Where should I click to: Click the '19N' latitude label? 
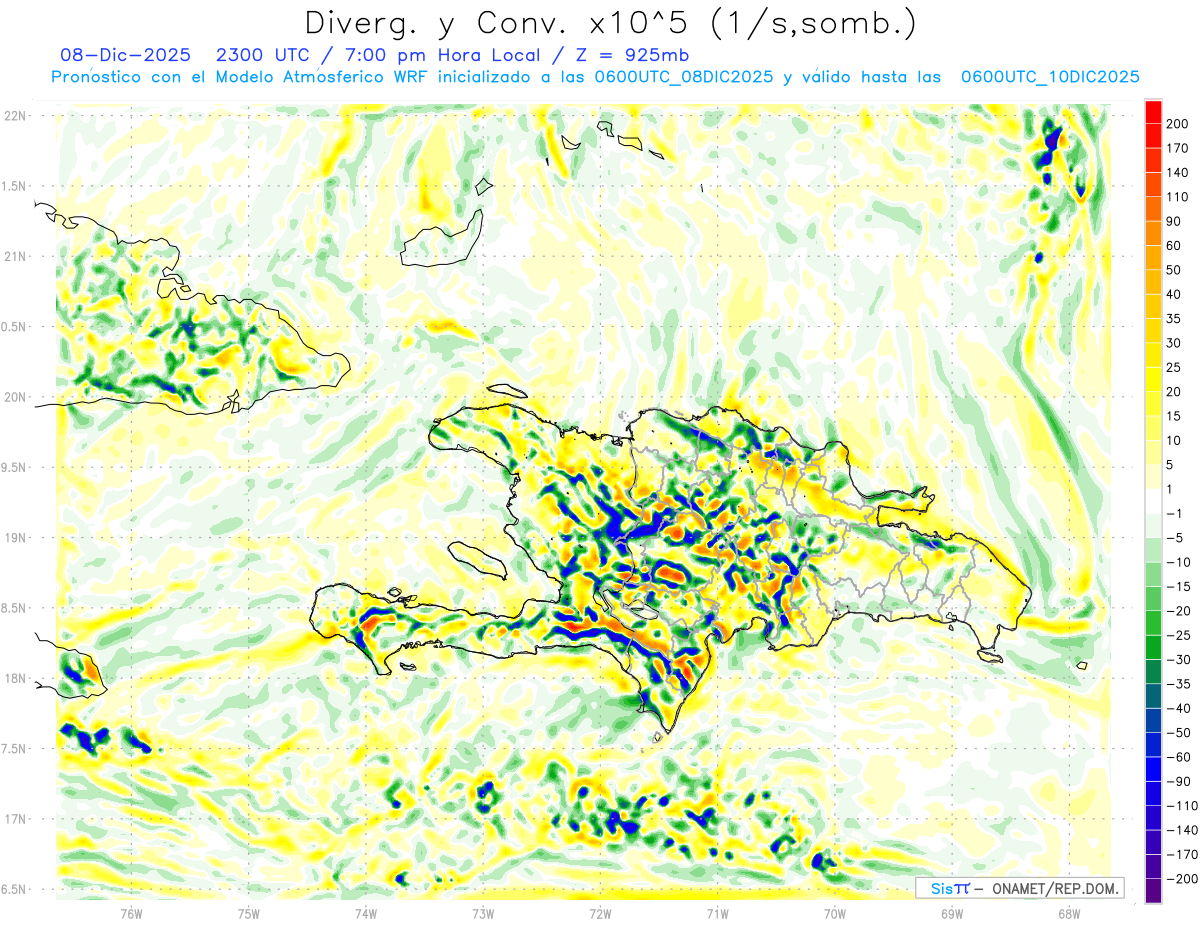(x=16, y=538)
